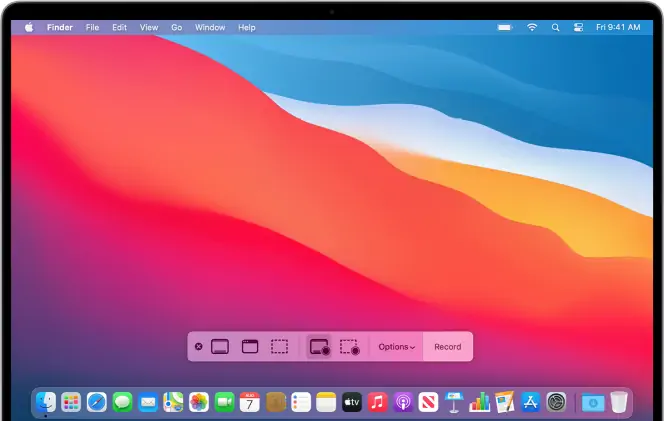Open Control Center from menu bar
Viewport: 664px width, 421px height.
pos(578,28)
